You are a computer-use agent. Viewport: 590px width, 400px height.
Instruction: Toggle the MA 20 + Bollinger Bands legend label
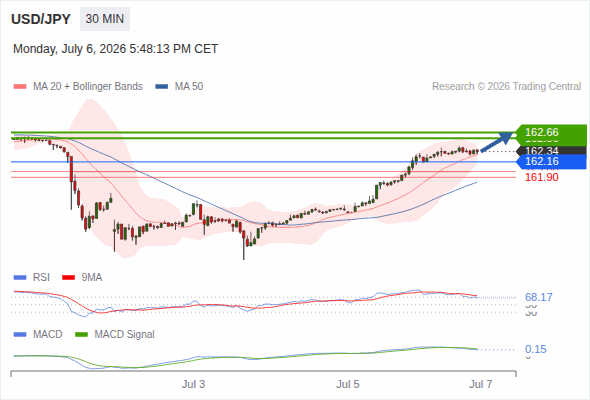(88, 87)
